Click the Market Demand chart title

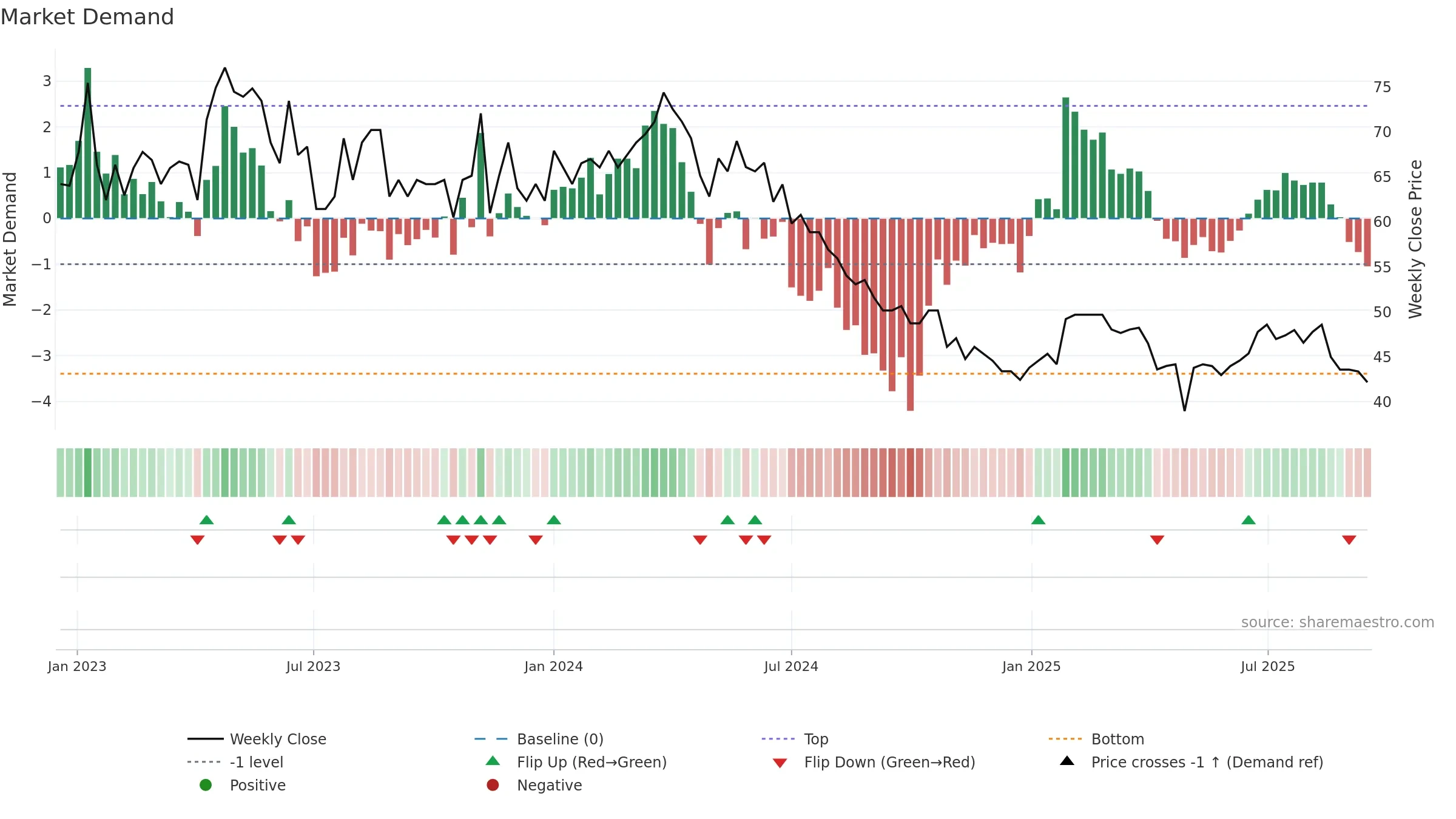[x=87, y=17]
